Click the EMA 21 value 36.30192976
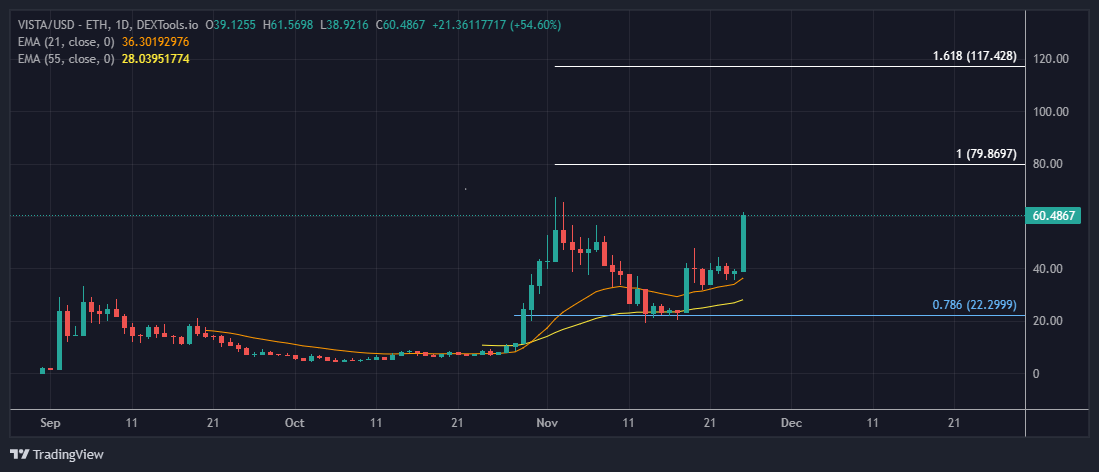1099x472 pixels. tap(156, 42)
